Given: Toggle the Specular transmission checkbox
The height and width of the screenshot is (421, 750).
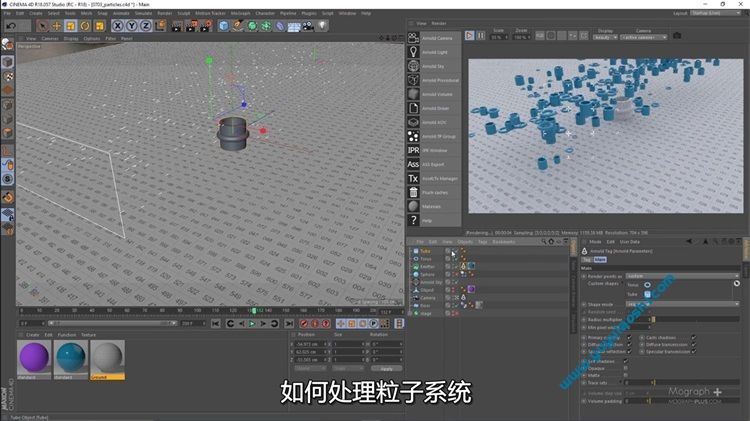Looking at the screenshot, I should pos(694,352).
